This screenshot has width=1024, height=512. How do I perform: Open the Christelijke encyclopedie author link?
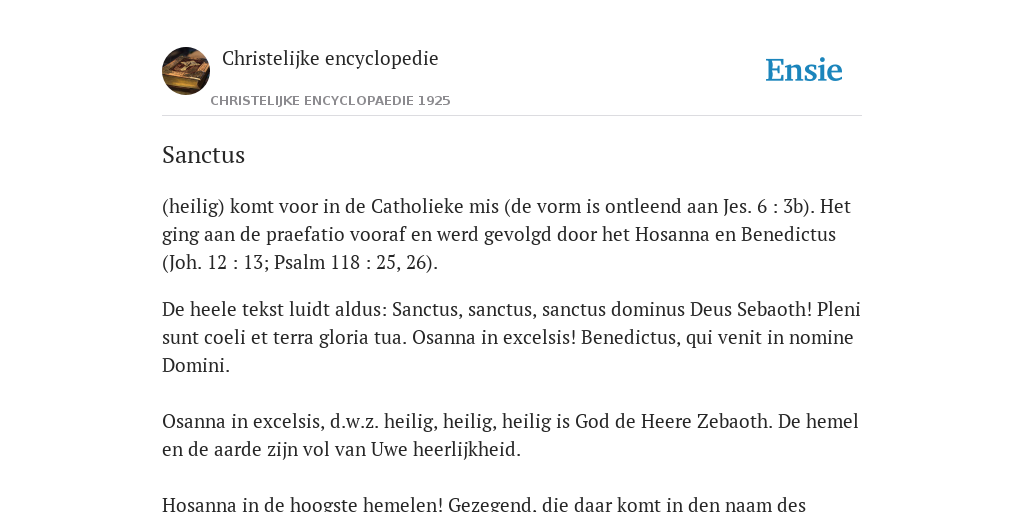click(x=330, y=58)
